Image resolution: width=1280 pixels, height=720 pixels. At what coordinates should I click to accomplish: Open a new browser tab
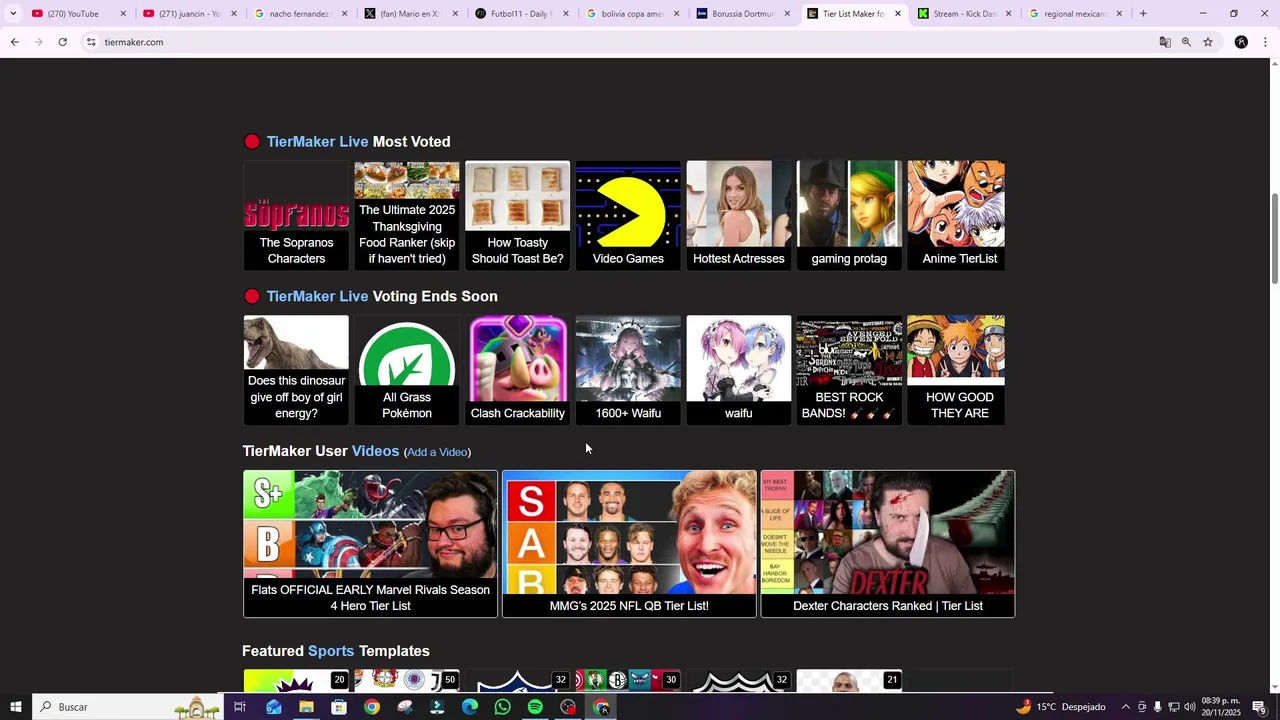click(1143, 14)
